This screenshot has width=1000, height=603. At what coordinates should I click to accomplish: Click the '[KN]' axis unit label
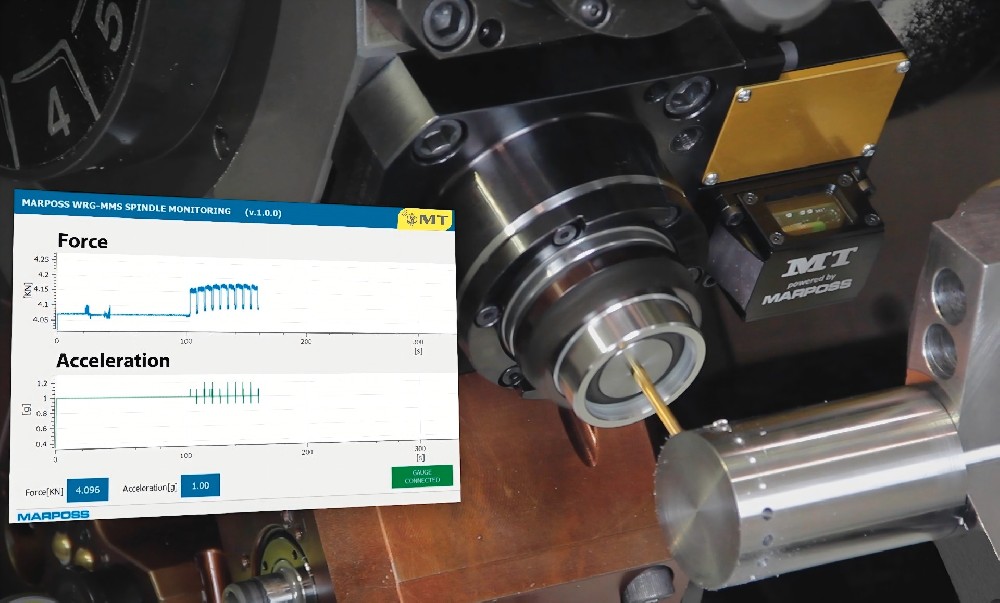[x=27, y=290]
